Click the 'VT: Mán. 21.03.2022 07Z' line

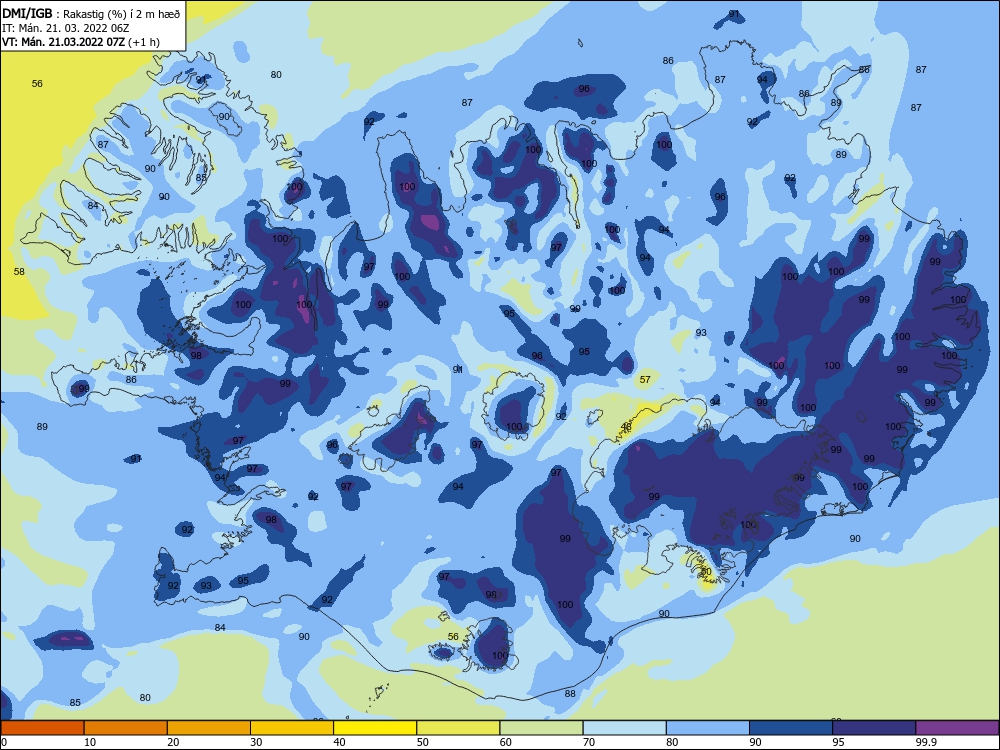(80, 42)
